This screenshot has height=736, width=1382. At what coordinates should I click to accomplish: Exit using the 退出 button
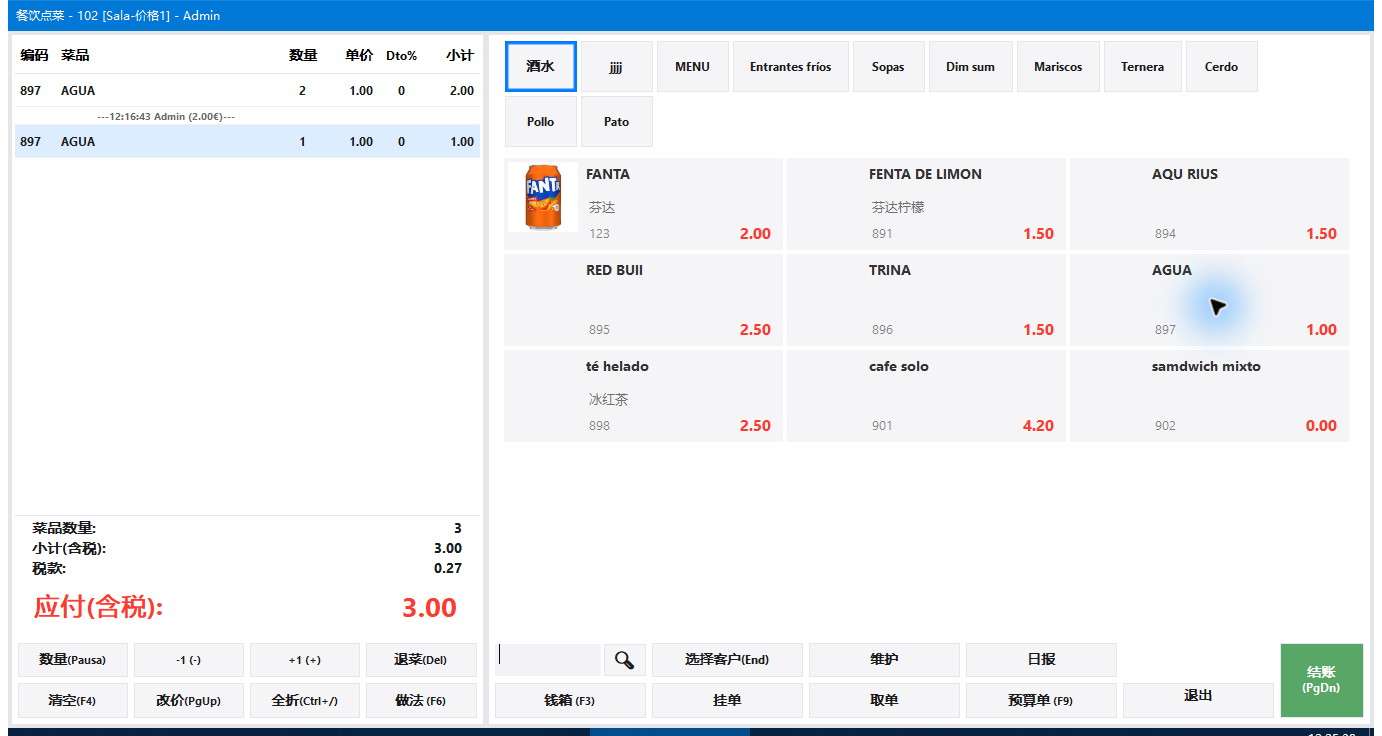(x=1198, y=696)
